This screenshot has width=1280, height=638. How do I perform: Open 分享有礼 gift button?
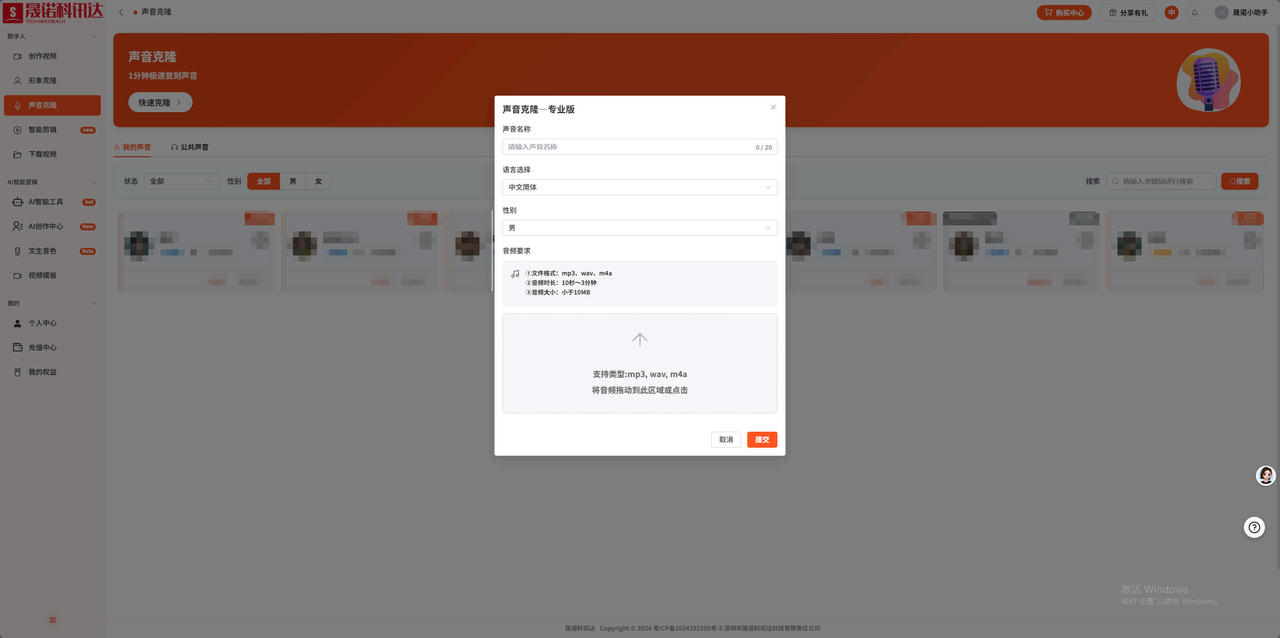1128,12
